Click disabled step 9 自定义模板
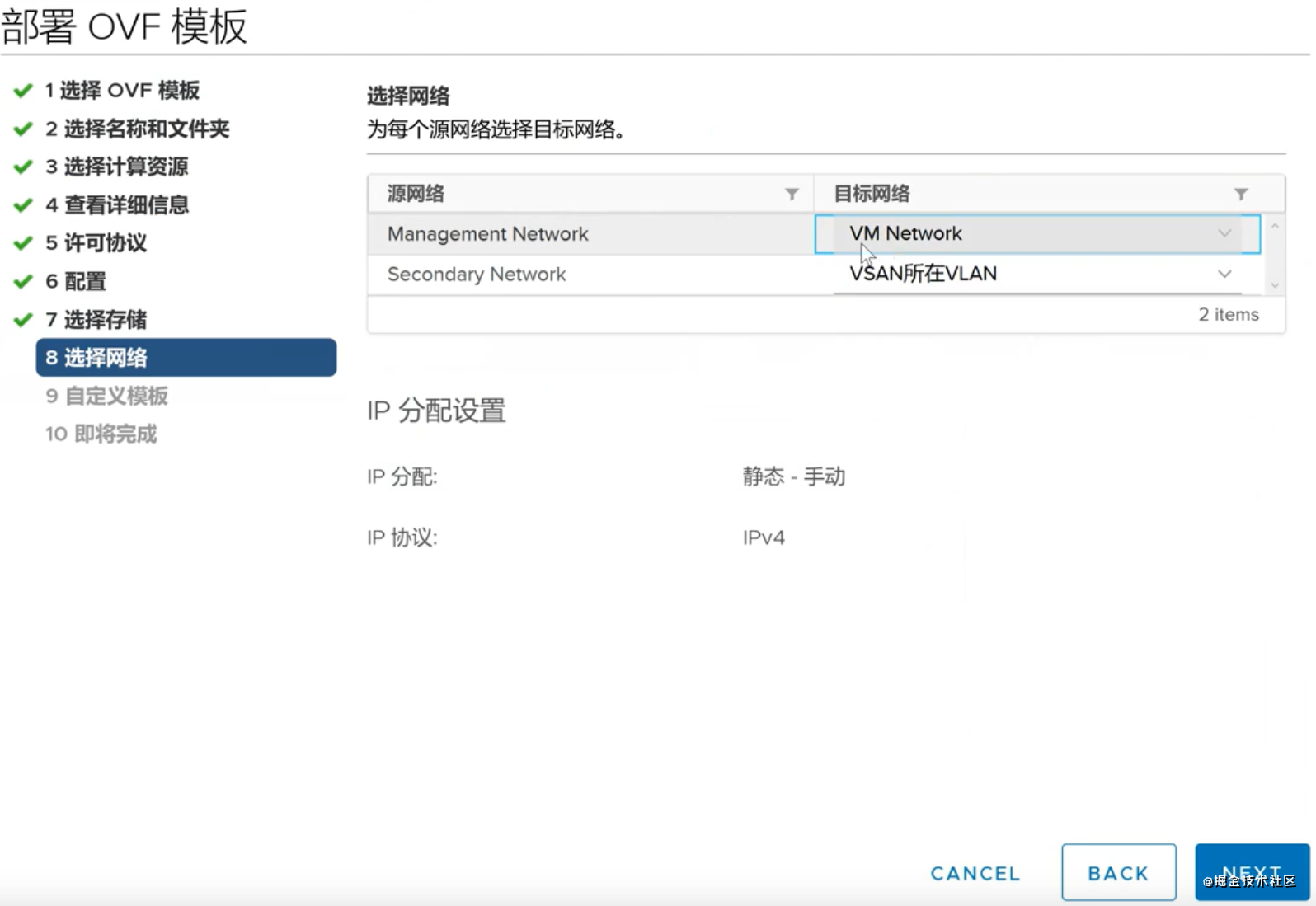 pyautogui.click(x=106, y=396)
